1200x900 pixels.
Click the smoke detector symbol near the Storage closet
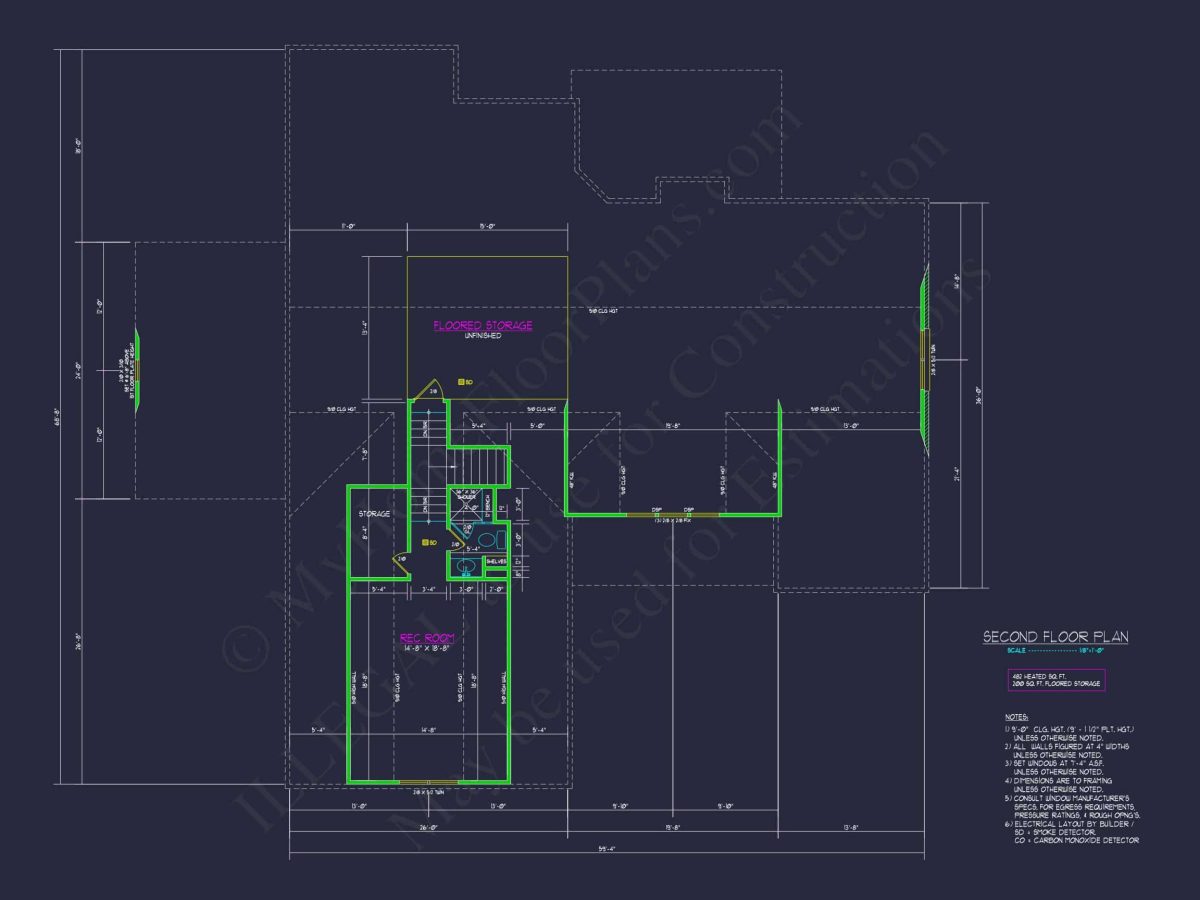pos(427,542)
